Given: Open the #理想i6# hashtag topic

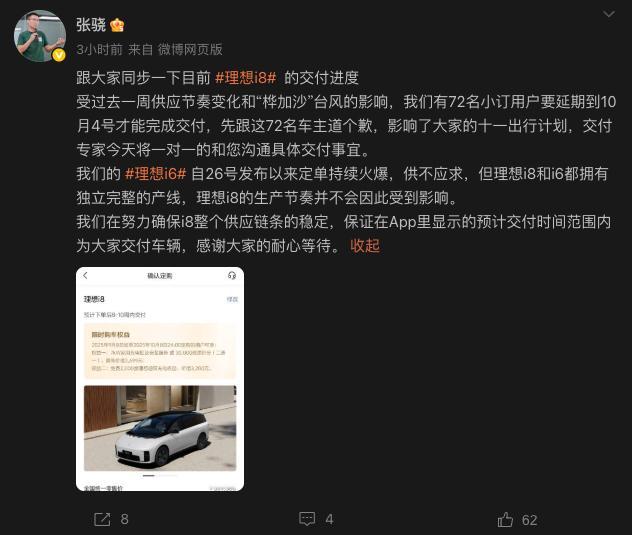Looking at the screenshot, I should [x=156, y=174].
